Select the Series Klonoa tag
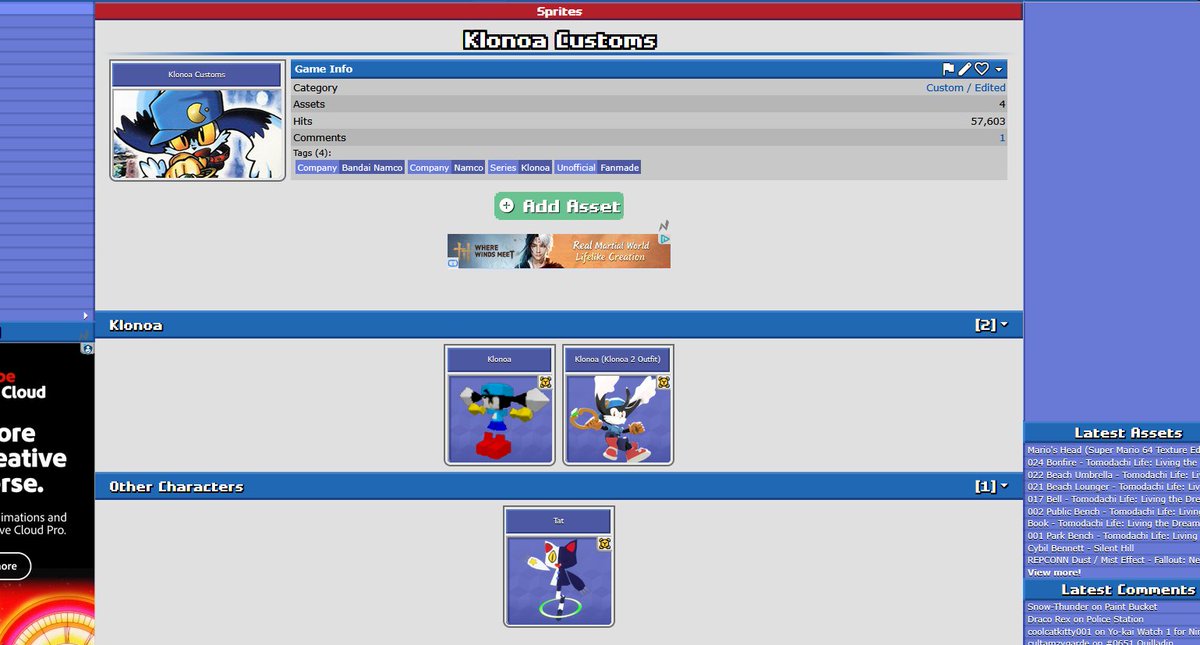 tap(520, 168)
